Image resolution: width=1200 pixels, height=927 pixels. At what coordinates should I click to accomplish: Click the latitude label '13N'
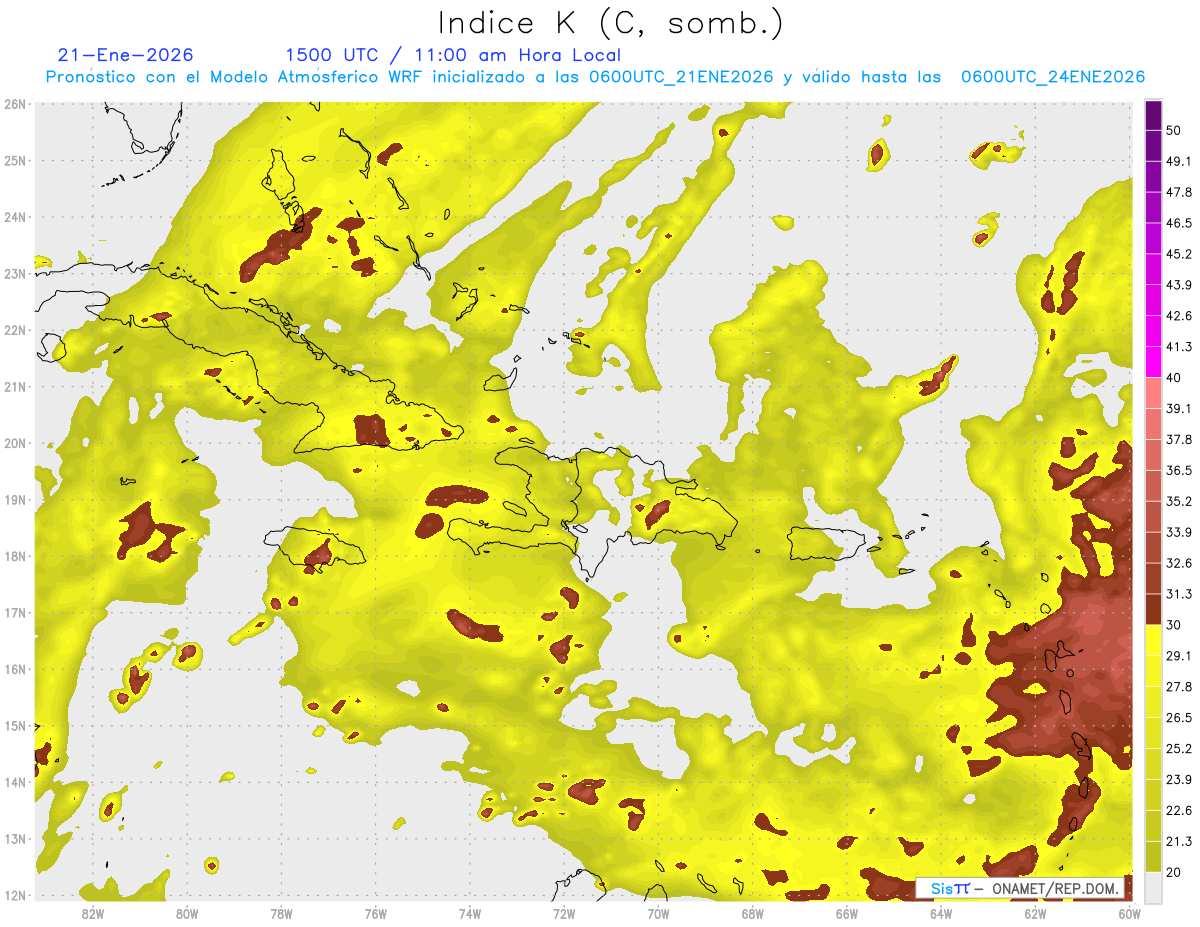click(x=15, y=839)
